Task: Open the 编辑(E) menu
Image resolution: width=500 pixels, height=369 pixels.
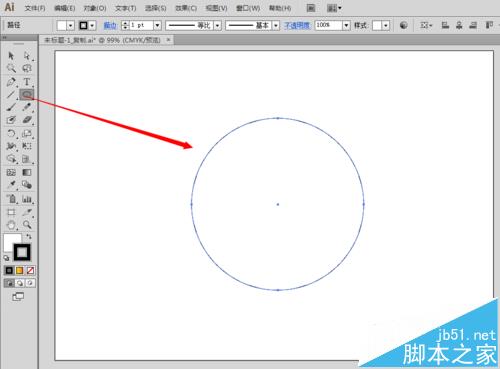Action: 65,8
